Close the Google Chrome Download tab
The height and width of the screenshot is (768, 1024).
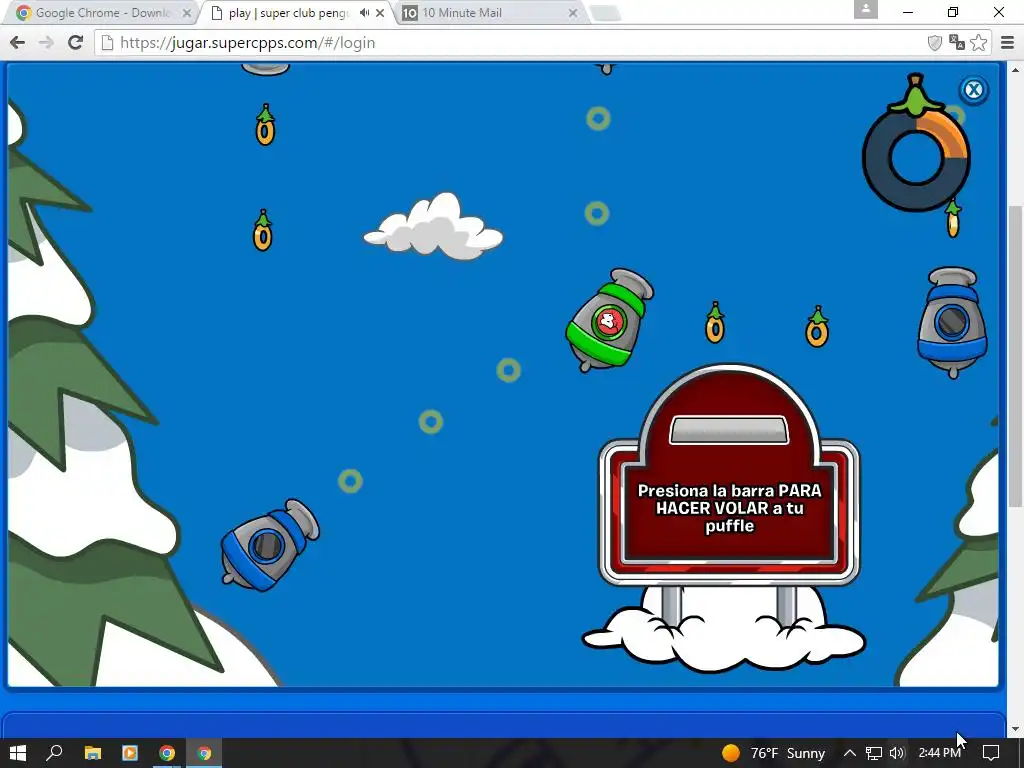[x=186, y=13]
